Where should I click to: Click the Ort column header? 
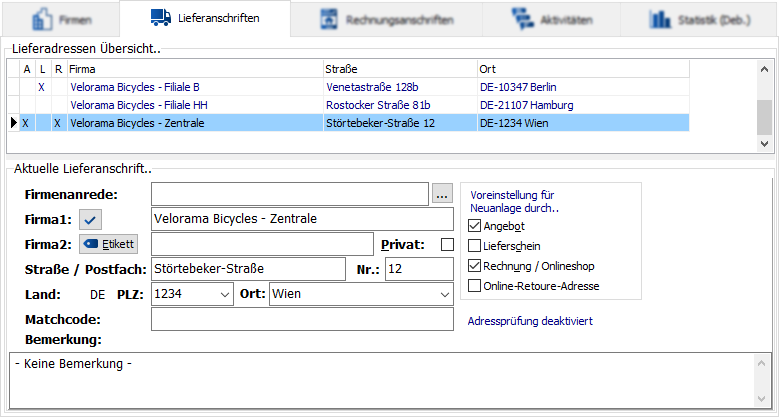[583, 69]
